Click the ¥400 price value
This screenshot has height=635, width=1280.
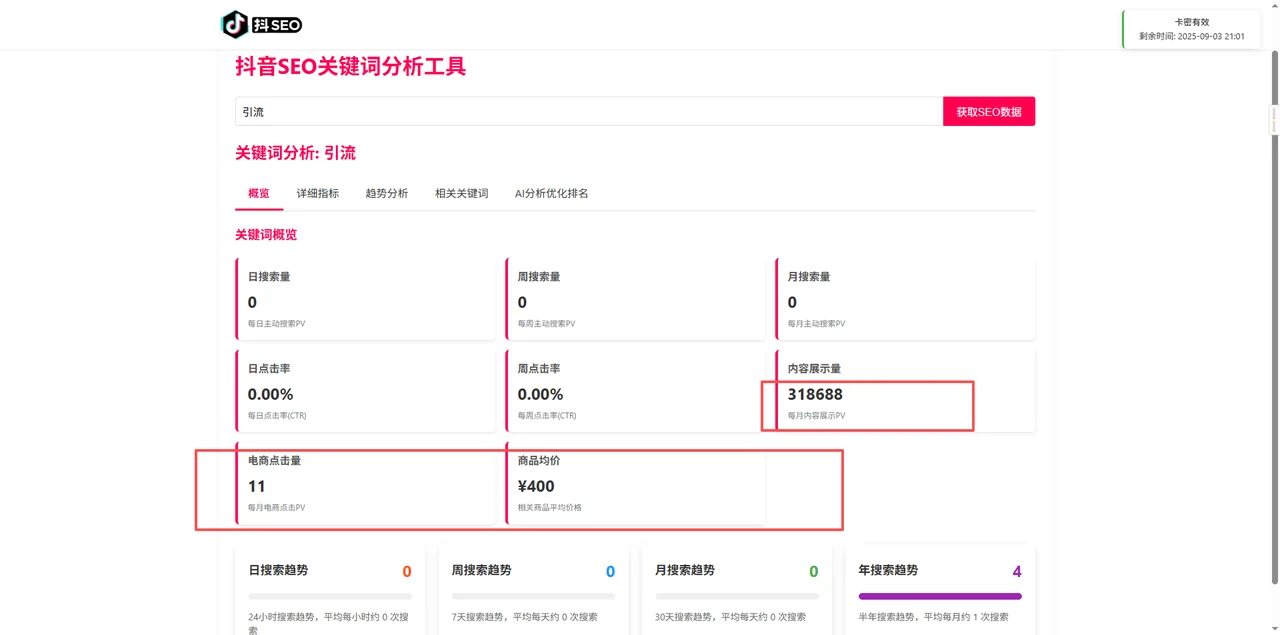[536, 486]
